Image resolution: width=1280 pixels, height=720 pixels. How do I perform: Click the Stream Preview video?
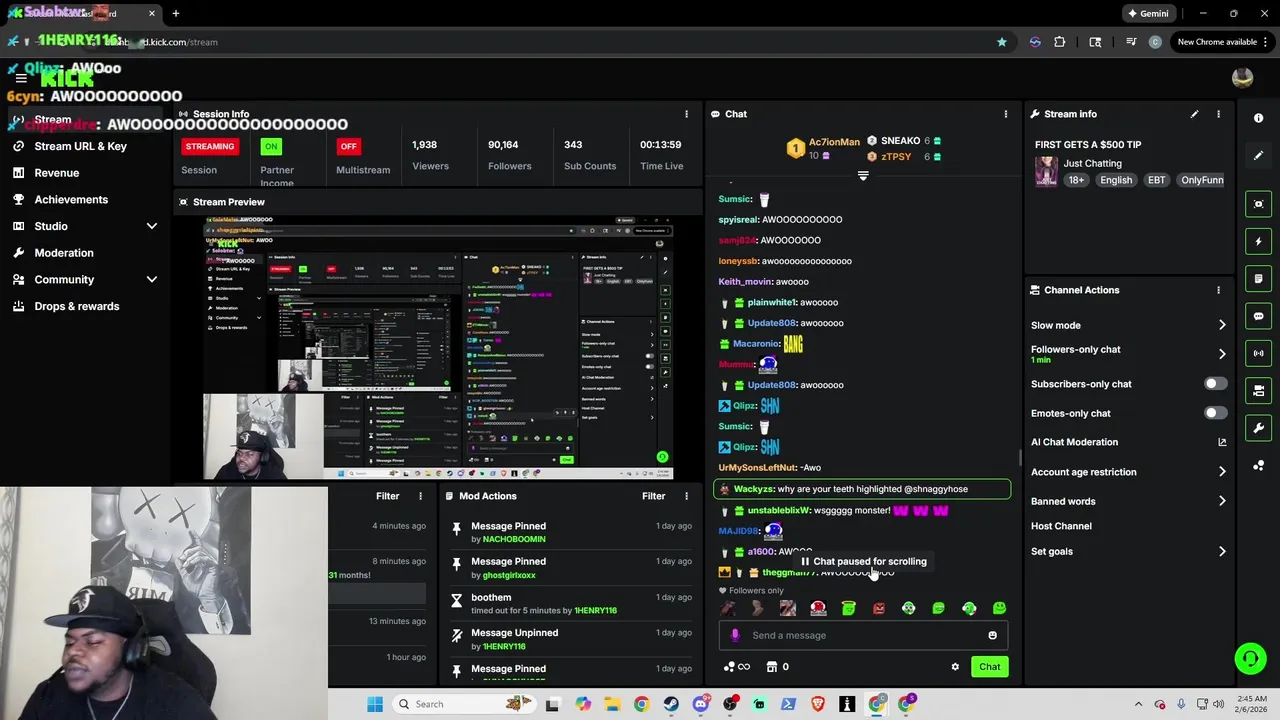[x=438, y=346]
